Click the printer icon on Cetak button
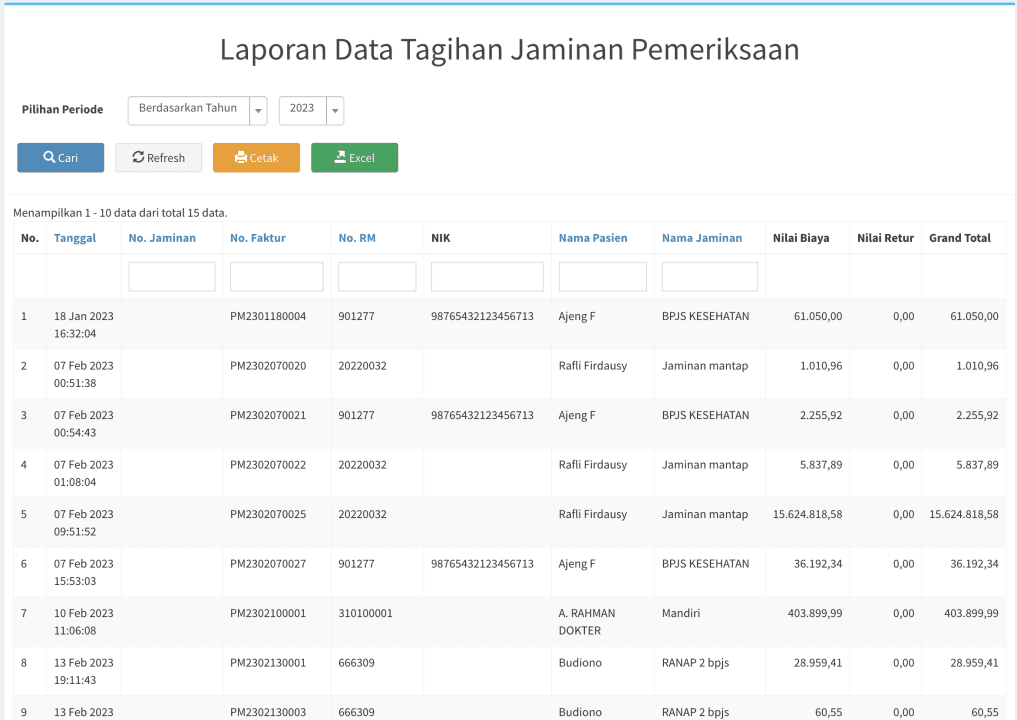The width and height of the screenshot is (1017, 720). (x=241, y=157)
